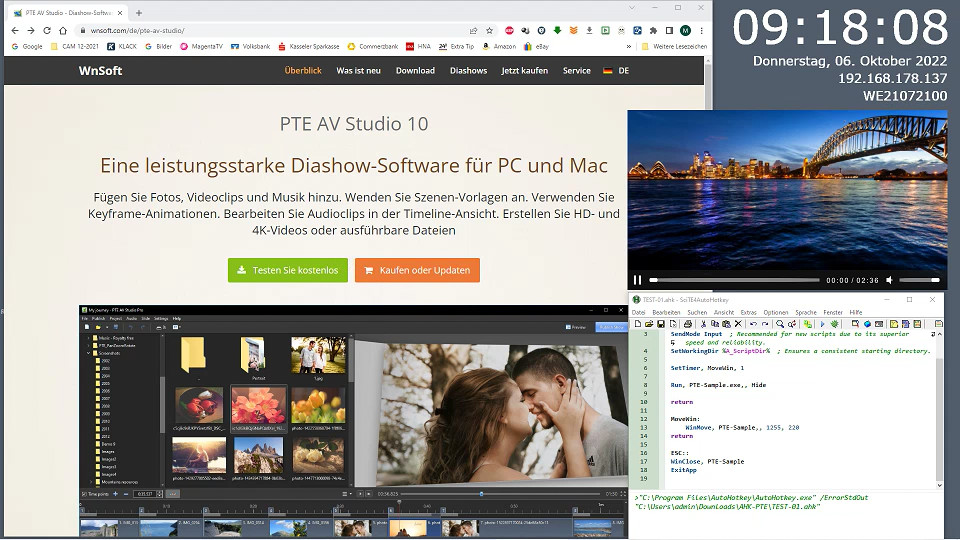Click Delete X icon in SciTE toolbar

click(738, 324)
